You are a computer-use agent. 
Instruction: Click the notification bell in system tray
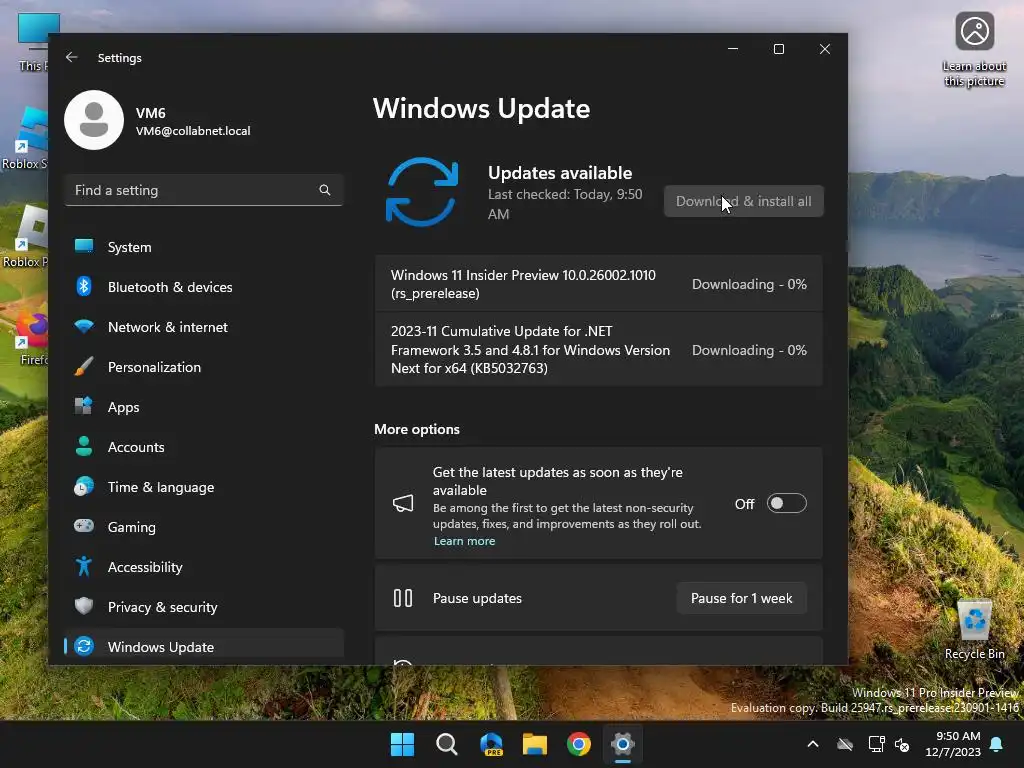997,744
